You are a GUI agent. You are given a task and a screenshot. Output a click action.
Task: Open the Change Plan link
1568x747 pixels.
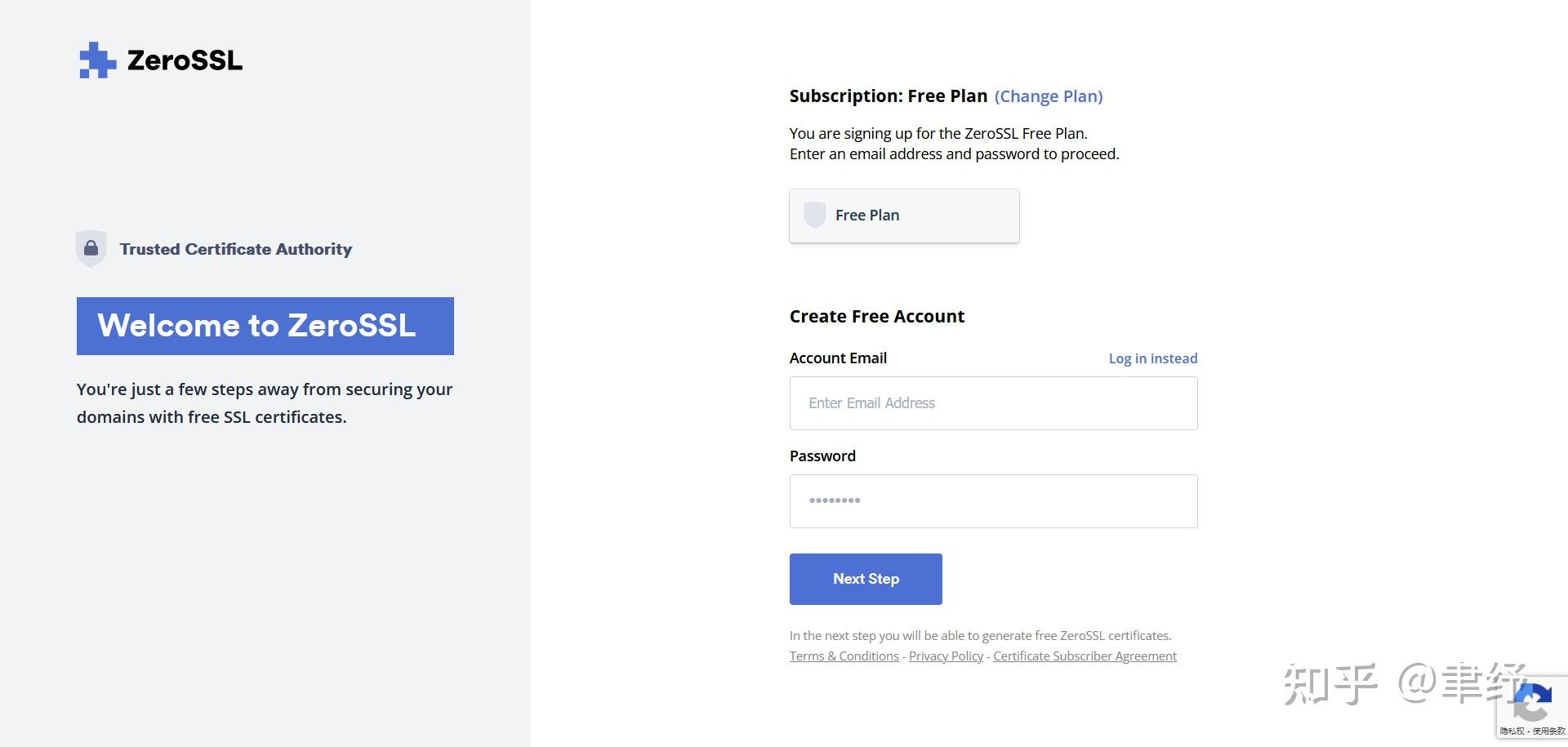(x=1048, y=96)
